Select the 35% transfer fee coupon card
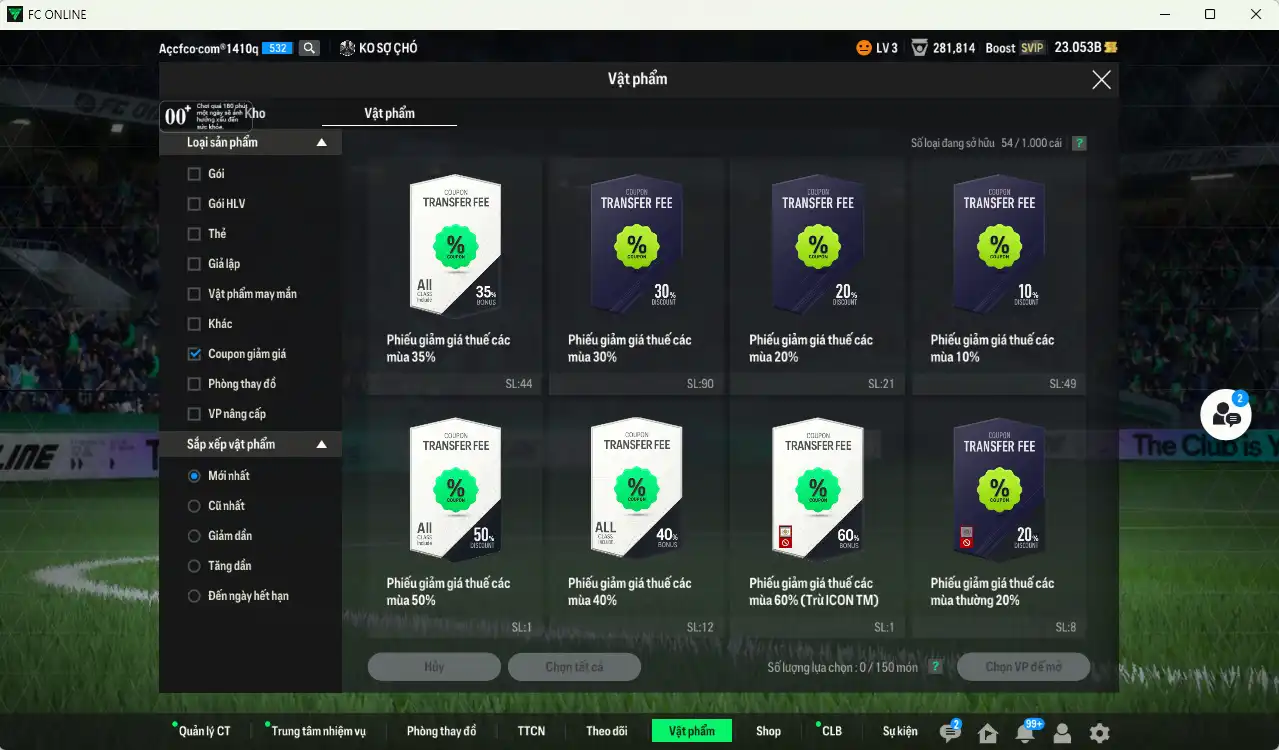This screenshot has width=1279, height=750. (x=455, y=276)
